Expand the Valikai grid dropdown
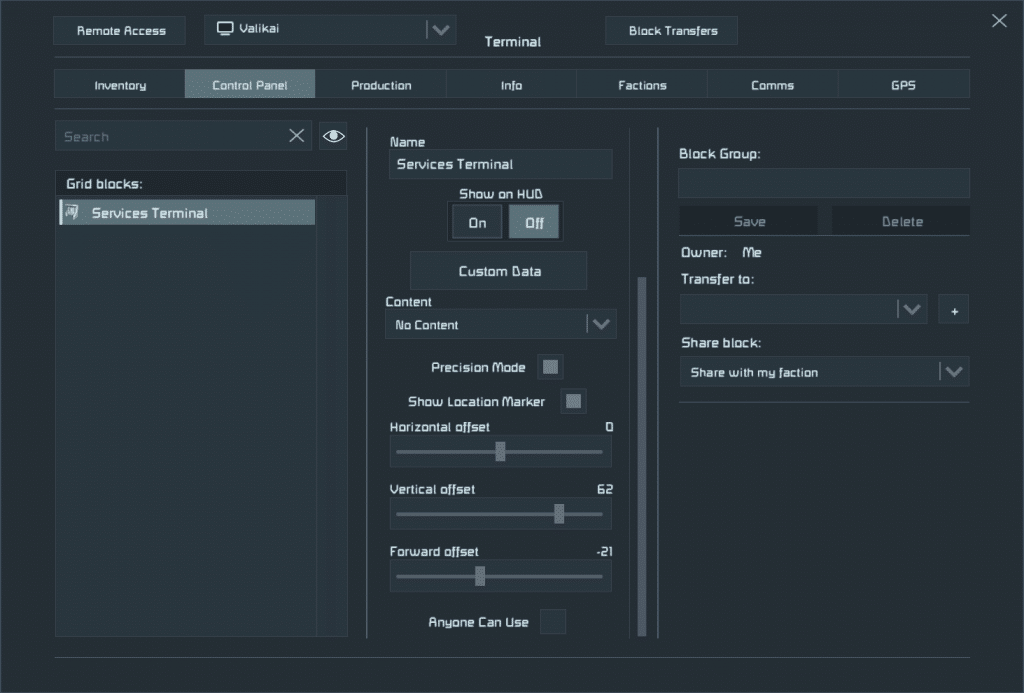Image resolution: width=1024 pixels, height=693 pixels. (x=439, y=30)
